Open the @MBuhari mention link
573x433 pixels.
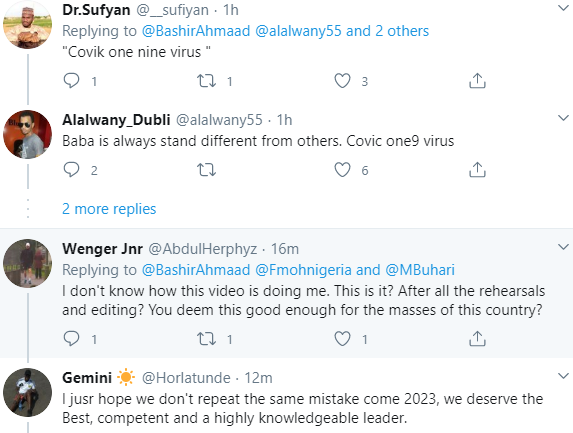point(420,270)
